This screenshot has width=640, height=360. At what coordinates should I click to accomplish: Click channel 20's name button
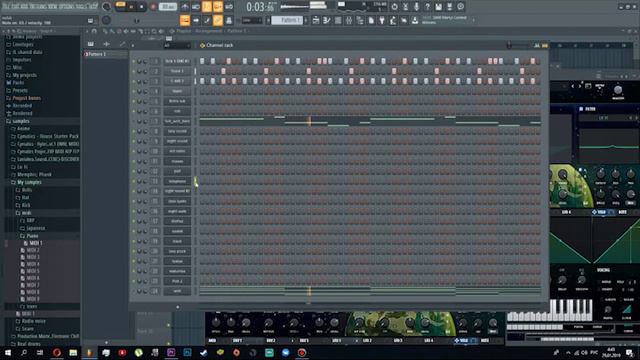(x=177, y=251)
